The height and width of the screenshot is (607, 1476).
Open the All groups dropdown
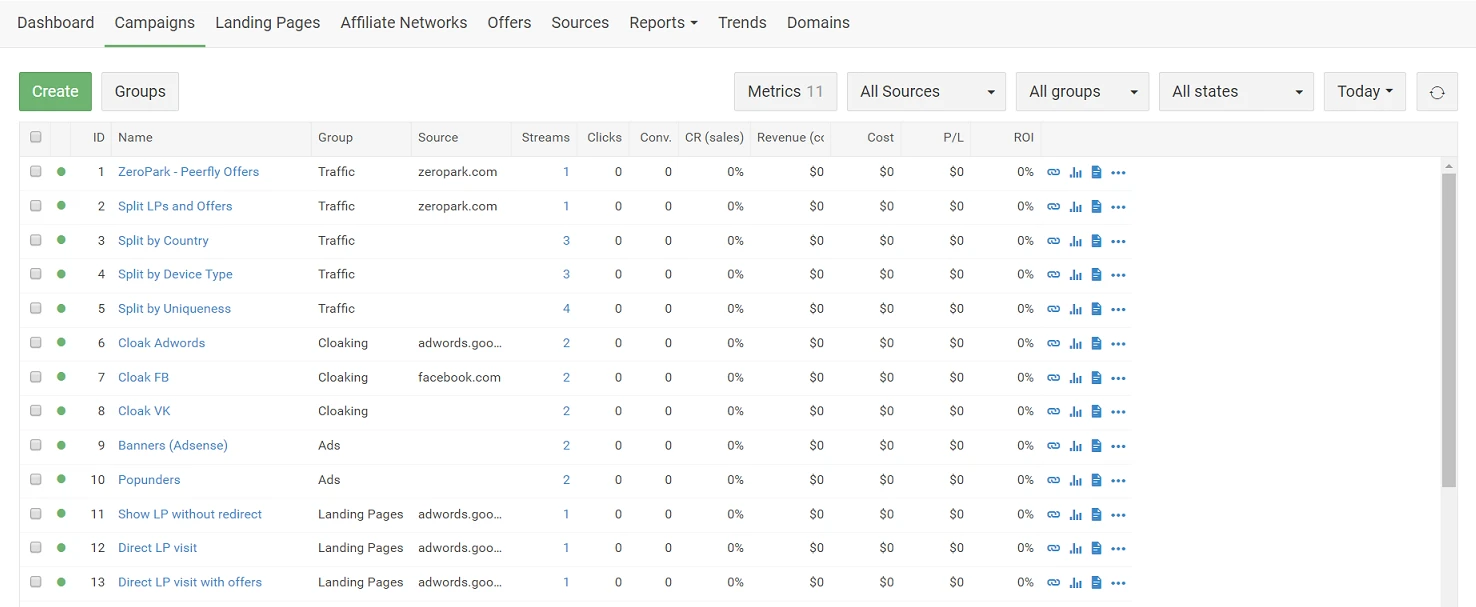tap(1082, 92)
